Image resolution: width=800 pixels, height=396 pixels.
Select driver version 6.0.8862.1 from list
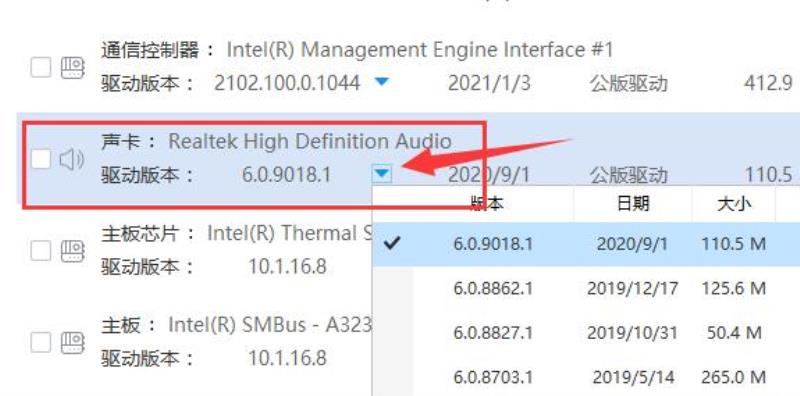[586, 288]
